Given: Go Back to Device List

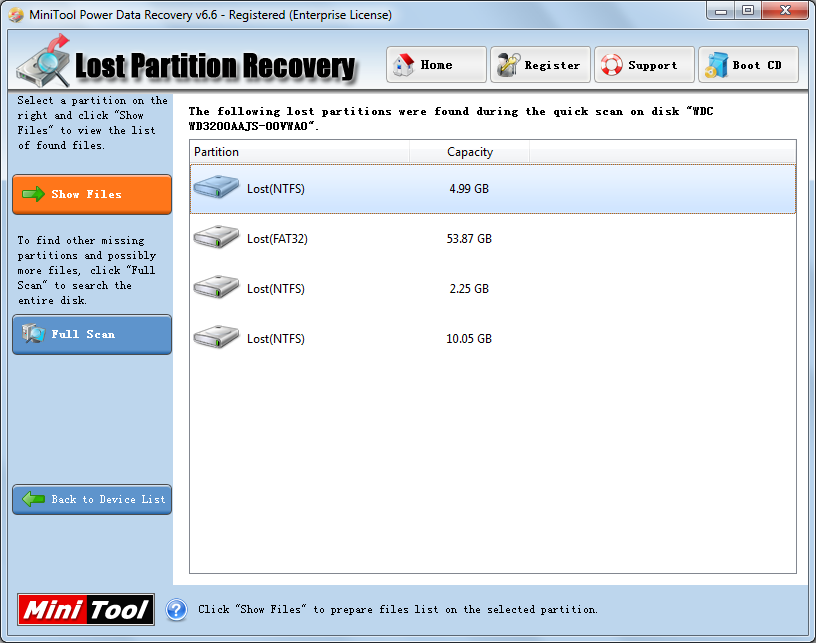Looking at the screenshot, I should 92,499.
